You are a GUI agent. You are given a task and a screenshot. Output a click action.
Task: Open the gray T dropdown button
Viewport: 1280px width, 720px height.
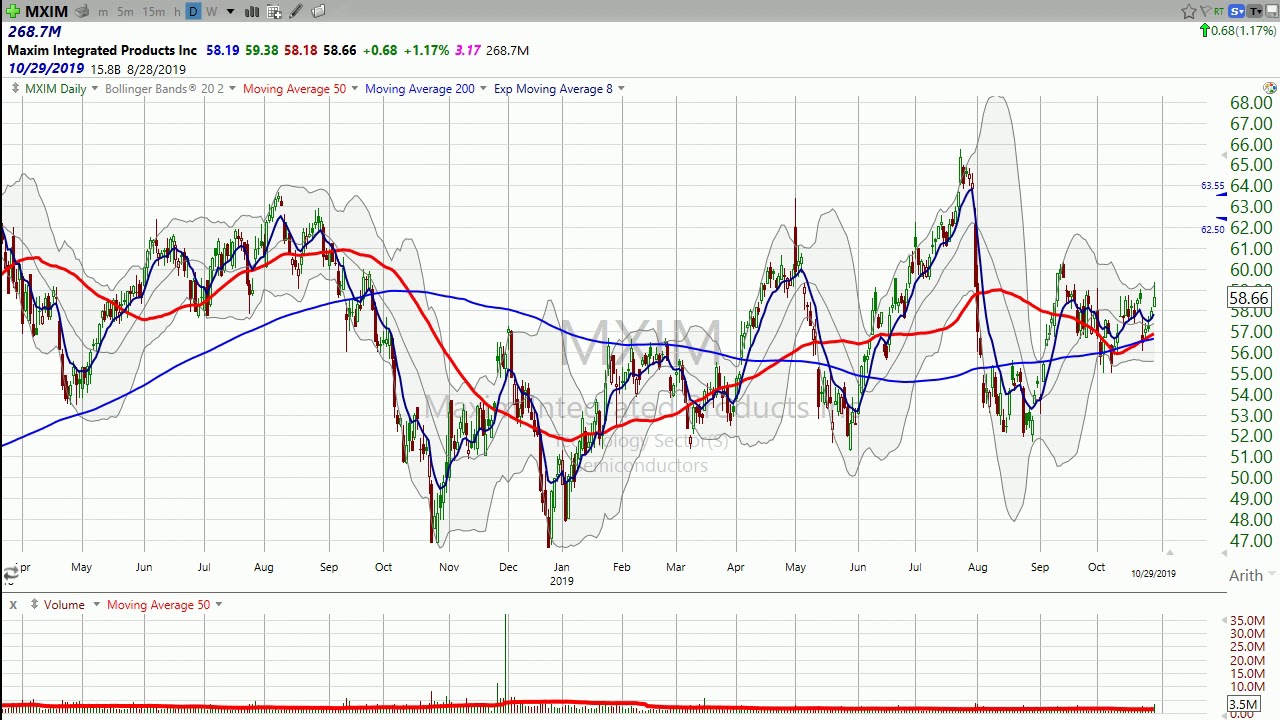point(1256,11)
